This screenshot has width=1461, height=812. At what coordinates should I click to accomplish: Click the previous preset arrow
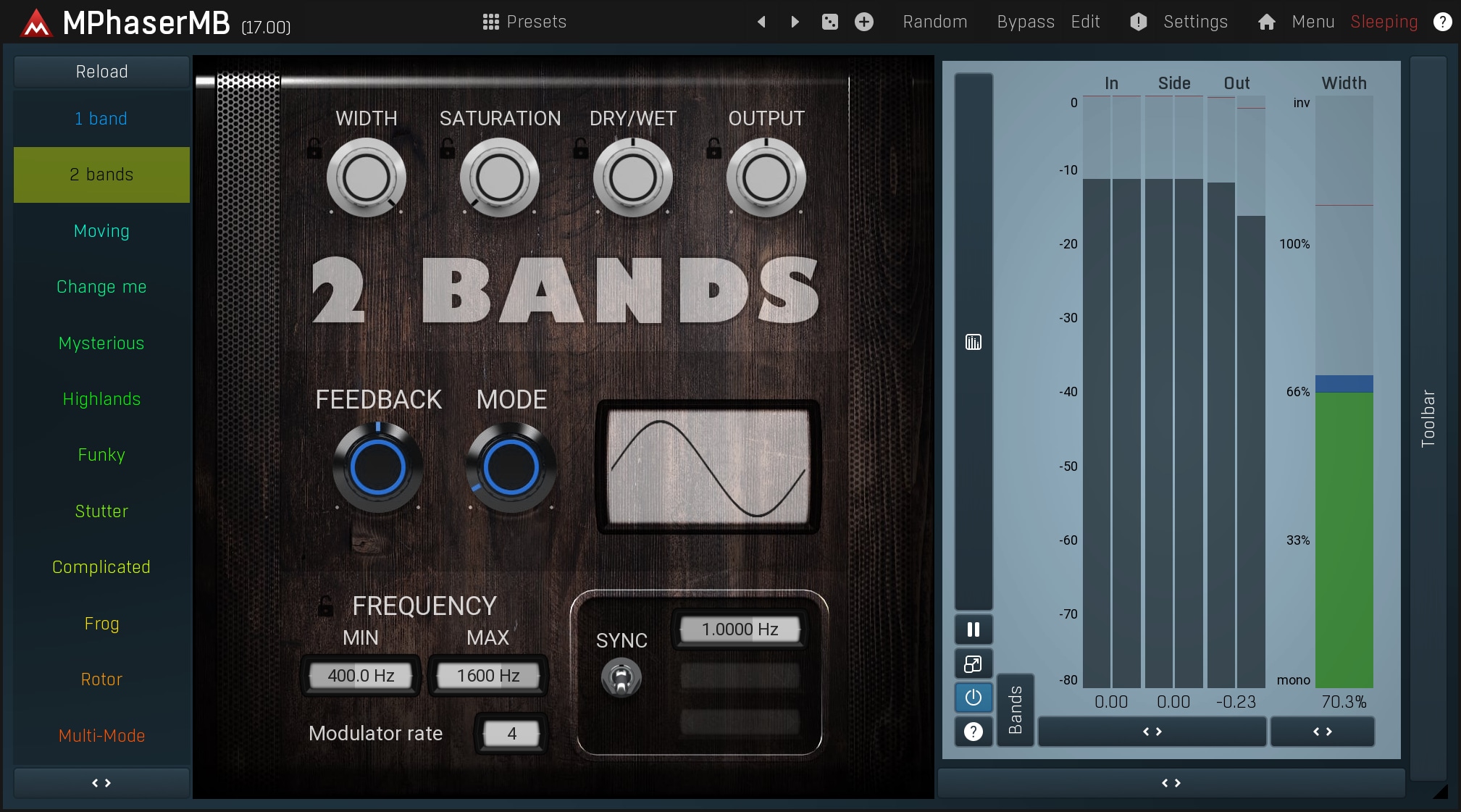click(x=761, y=22)
